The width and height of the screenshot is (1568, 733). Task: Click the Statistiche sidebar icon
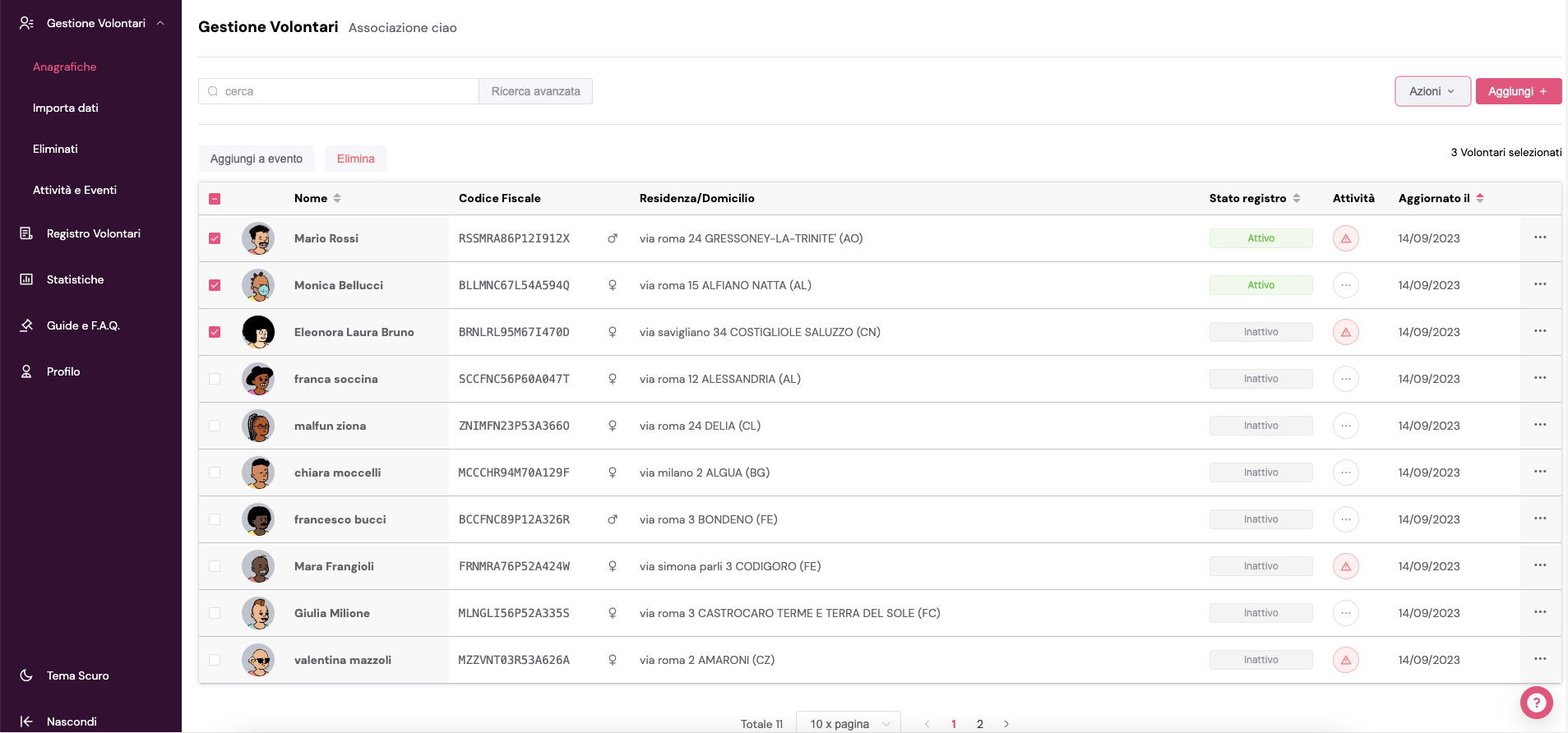tap(26, 279)
